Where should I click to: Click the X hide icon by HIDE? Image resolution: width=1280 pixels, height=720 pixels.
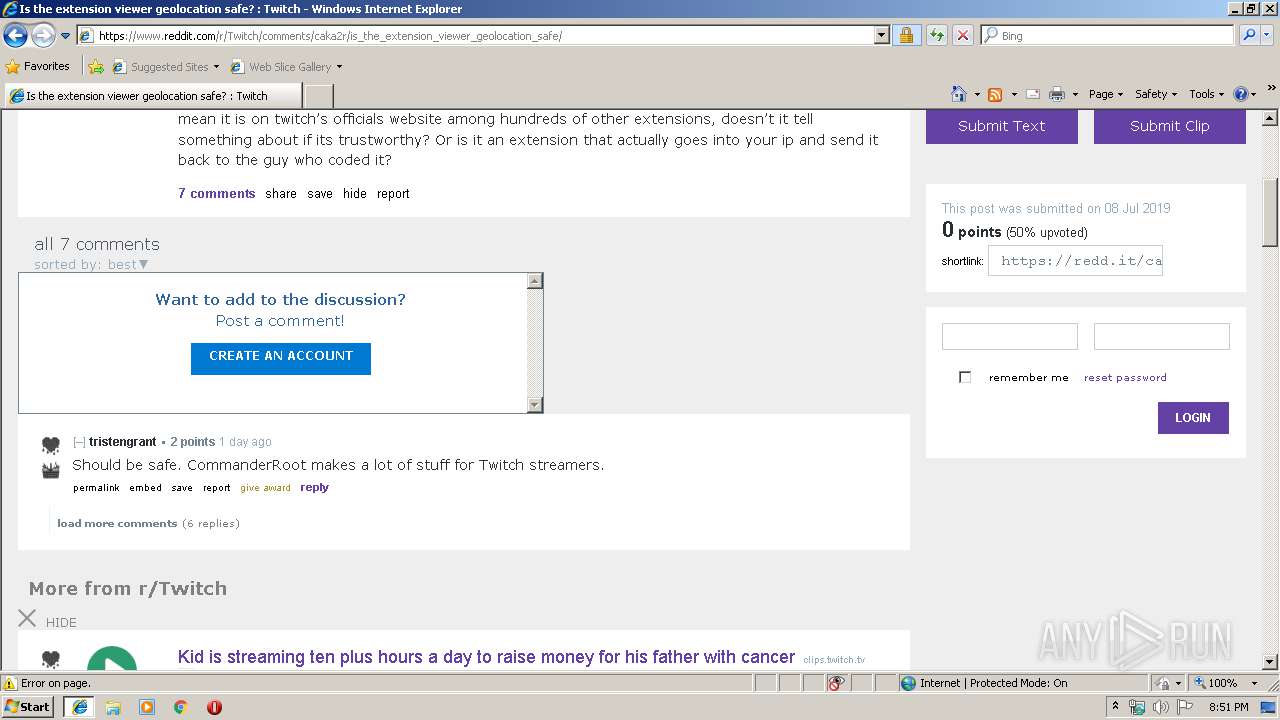27,619
